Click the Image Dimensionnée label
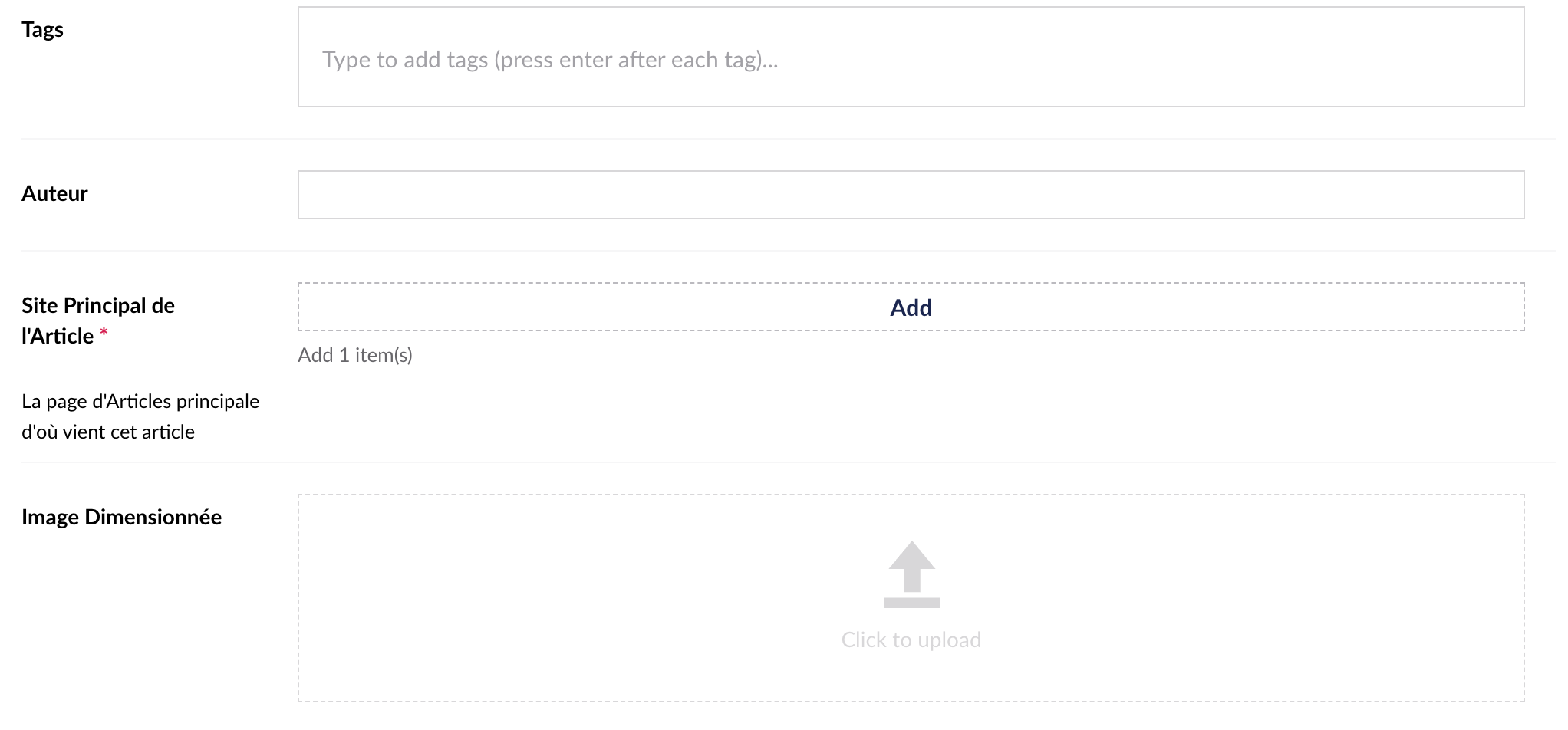Screen dimensions: 1568x730 [122, 517]
